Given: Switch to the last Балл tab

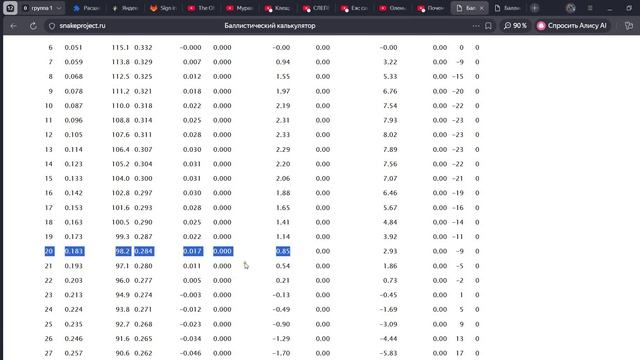Looking at the screenshot, I should tap(507, 8).
